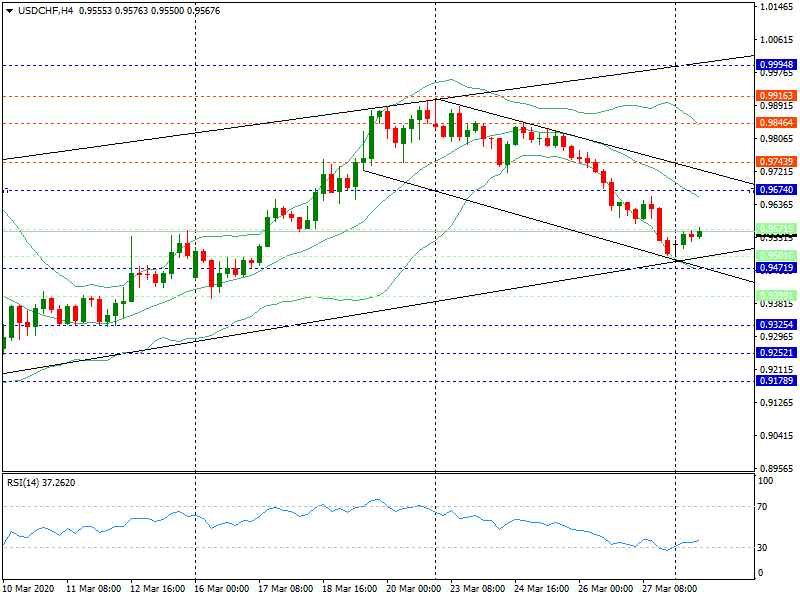The height and width of the screenshot is (600, 800).
Task: Click the 20 Mar 00:00 time label
Action: click(413, 589)
